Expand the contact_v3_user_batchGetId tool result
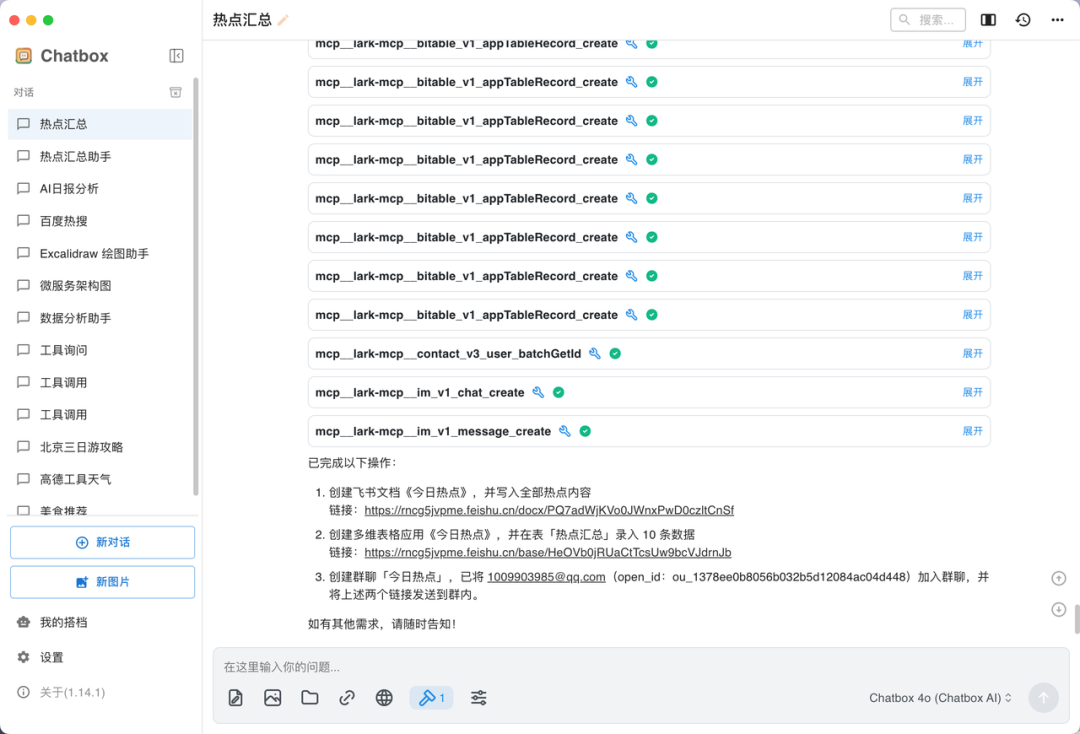The image size is (1080, 734). click(971, 353)
